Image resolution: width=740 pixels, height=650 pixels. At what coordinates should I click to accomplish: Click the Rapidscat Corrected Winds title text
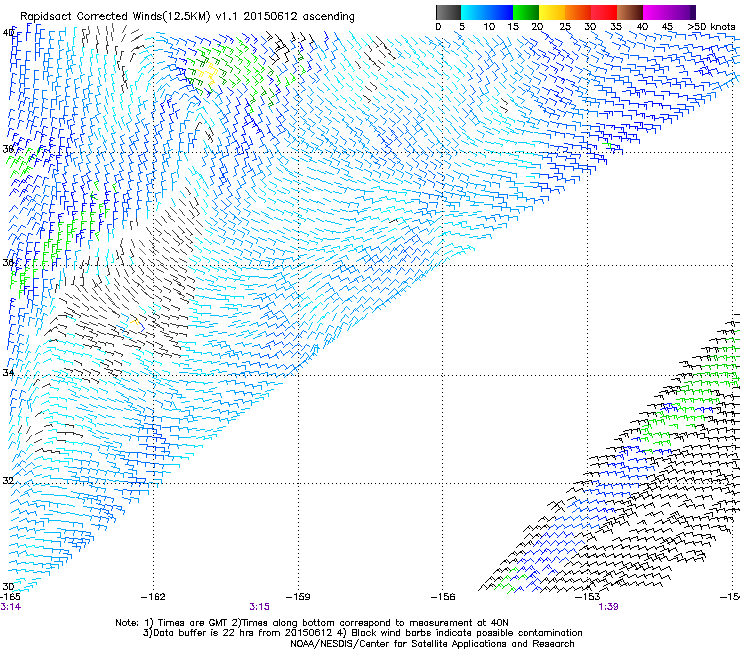click(187, 16)
